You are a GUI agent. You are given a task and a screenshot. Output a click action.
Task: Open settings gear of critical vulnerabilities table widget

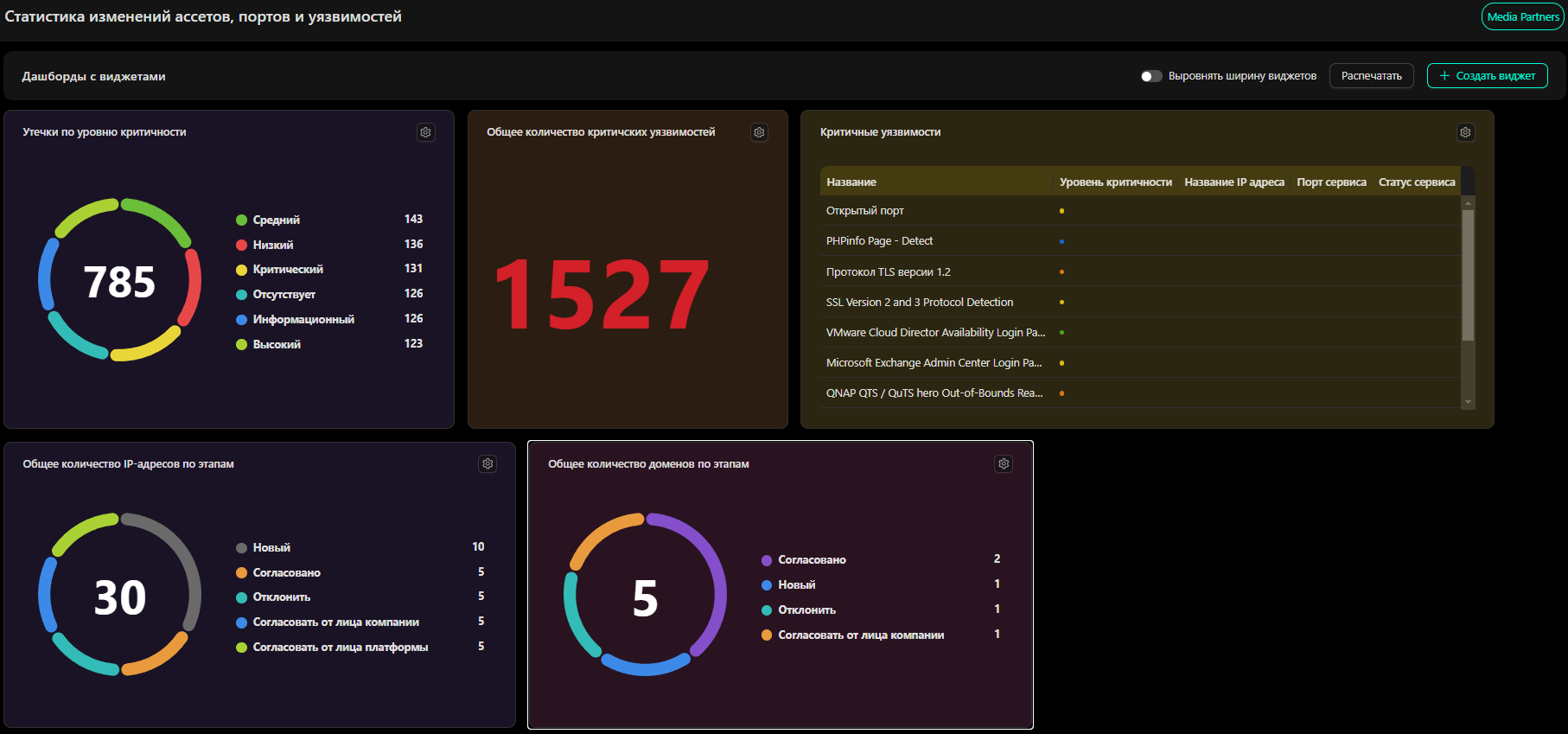(1465, 132)
